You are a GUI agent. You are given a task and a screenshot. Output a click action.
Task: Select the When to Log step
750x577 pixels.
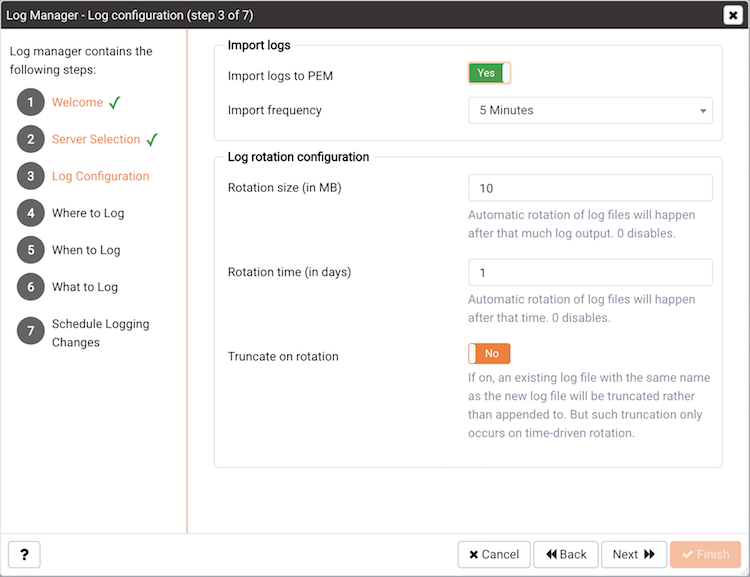(86, 250)
